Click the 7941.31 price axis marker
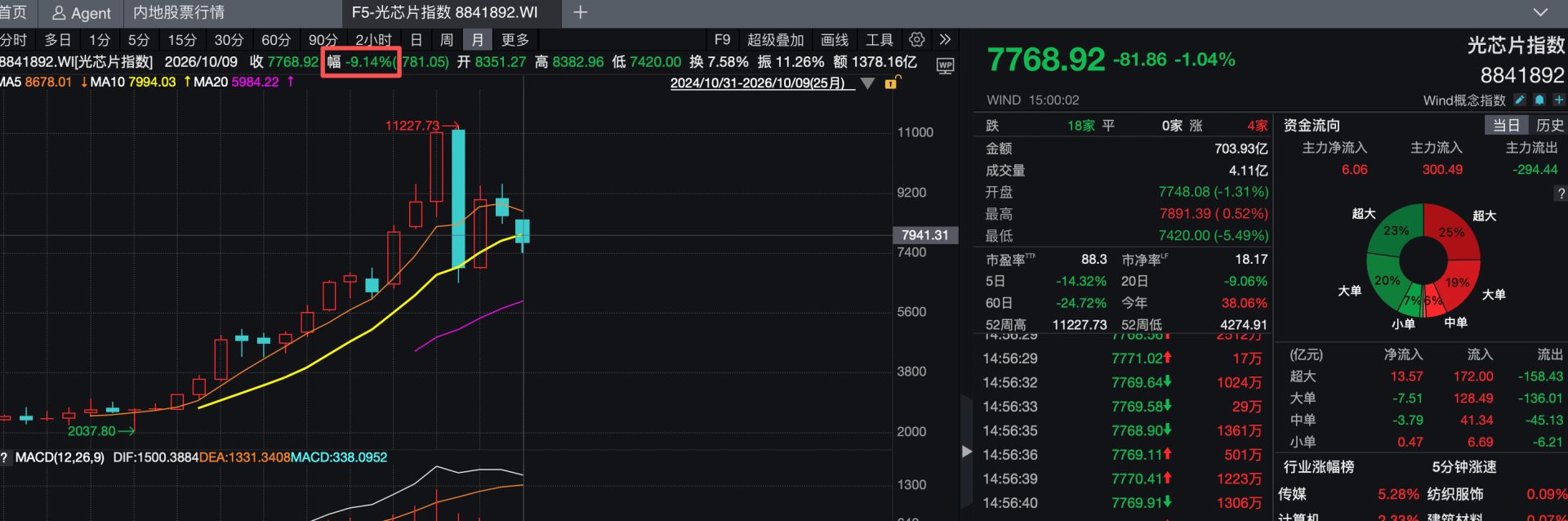This screenshot has width=1568, height=521. point(924,235)
